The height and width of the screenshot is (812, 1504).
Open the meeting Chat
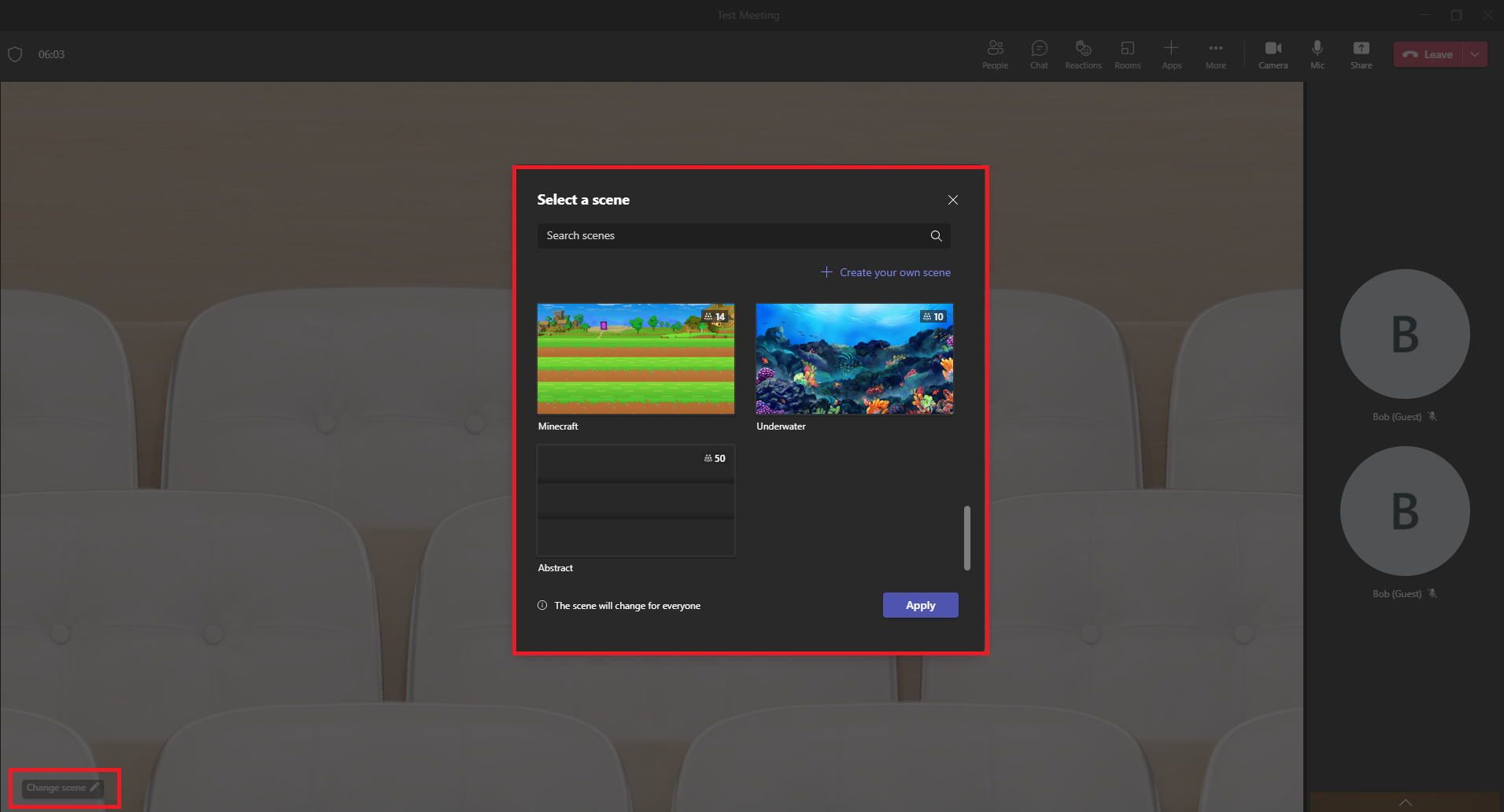pos(1039,54)
